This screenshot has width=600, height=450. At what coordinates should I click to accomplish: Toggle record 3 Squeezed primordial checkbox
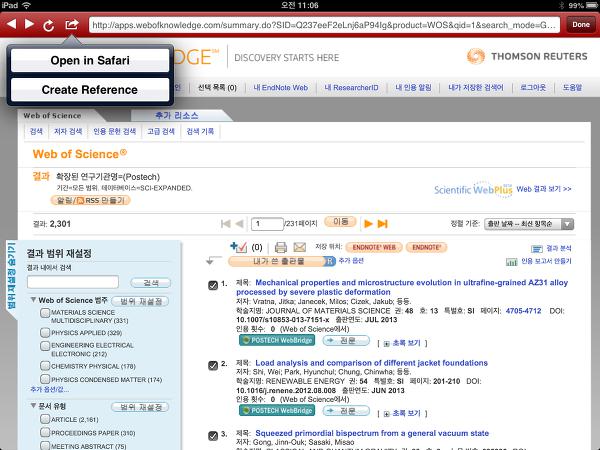point(213,436)
